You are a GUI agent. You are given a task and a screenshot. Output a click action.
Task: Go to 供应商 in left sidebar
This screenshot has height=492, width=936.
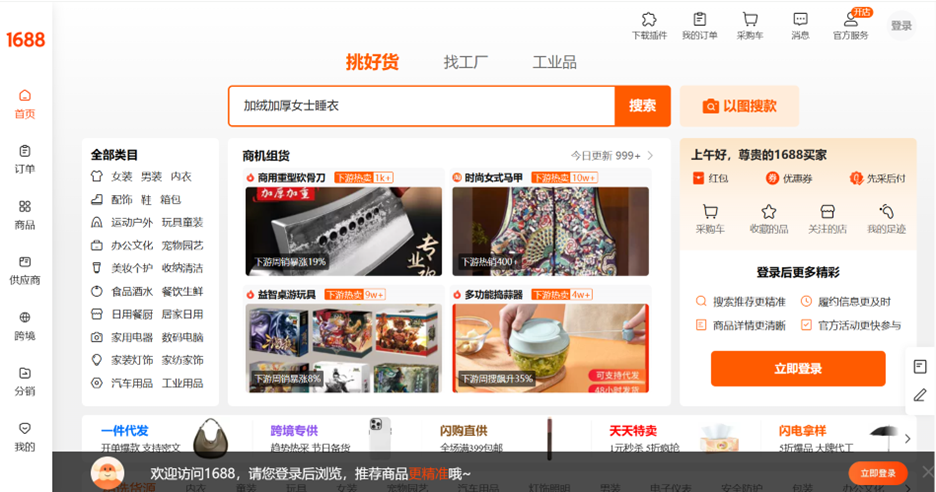pos(25,269)
